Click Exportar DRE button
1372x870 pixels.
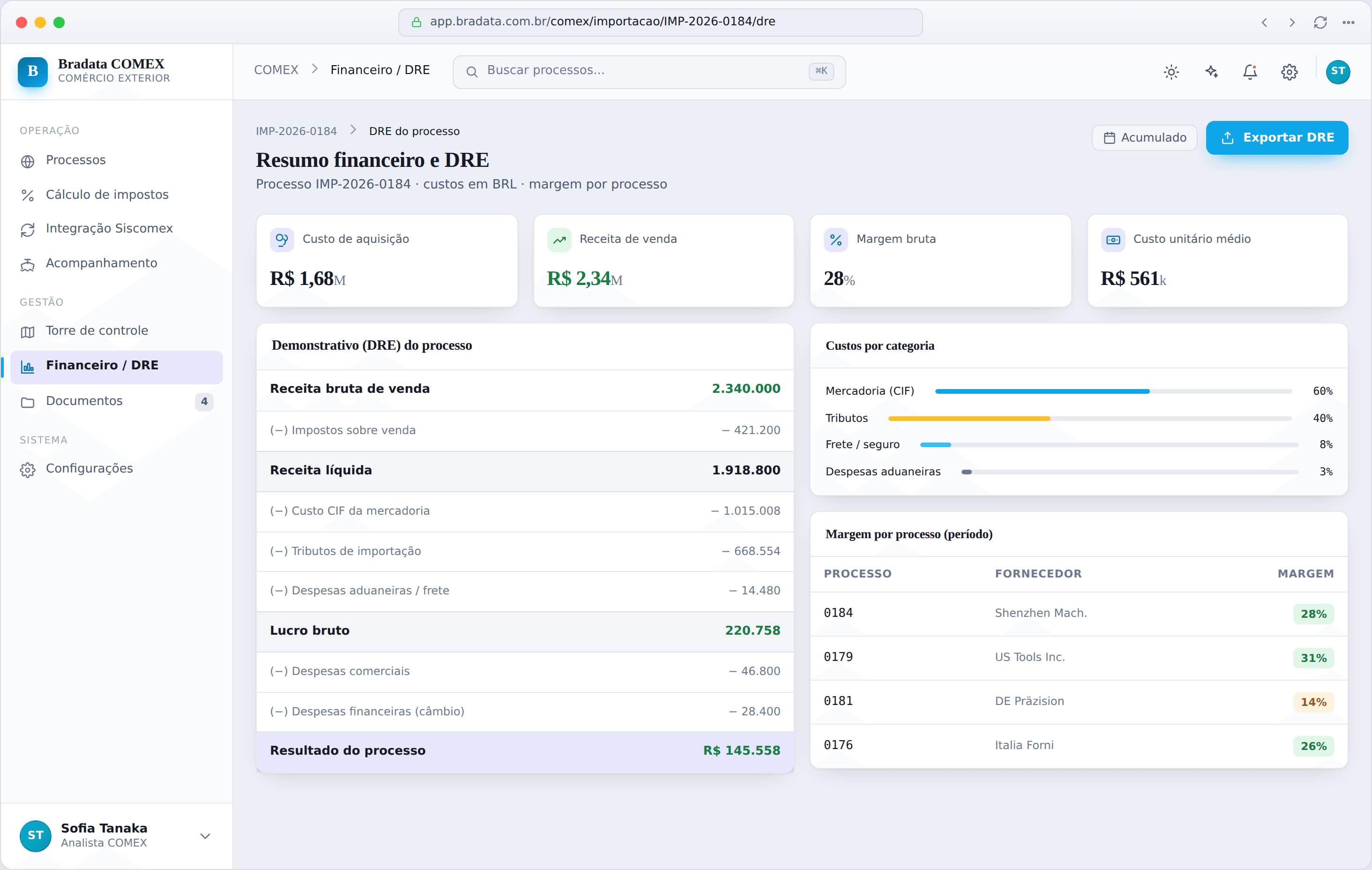(1277, 137)
